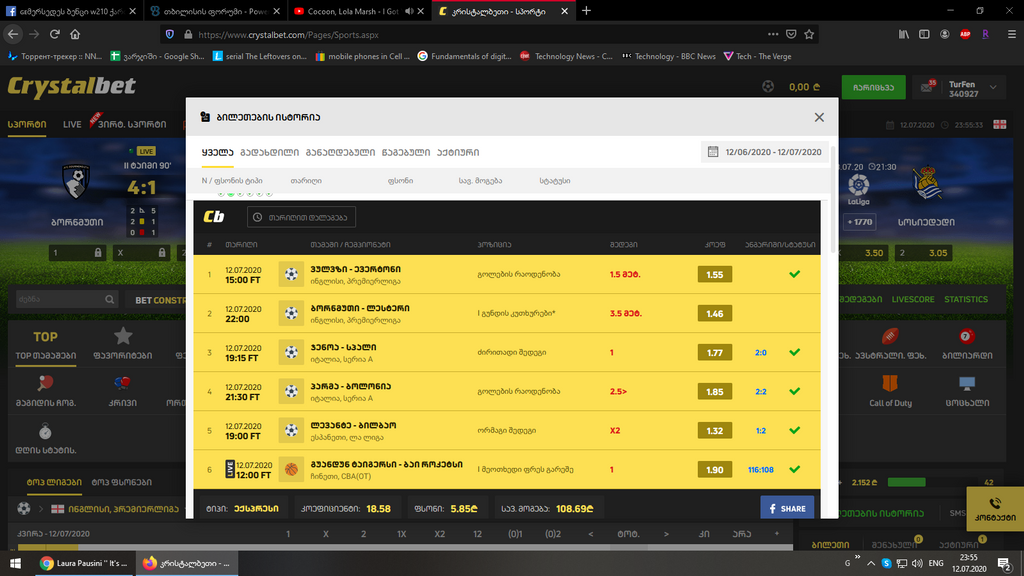This screenshot has height=576, width=1024.
Task: Click the basketball icon in row 6
Action: pyautogui.click(x=291, y=470)
